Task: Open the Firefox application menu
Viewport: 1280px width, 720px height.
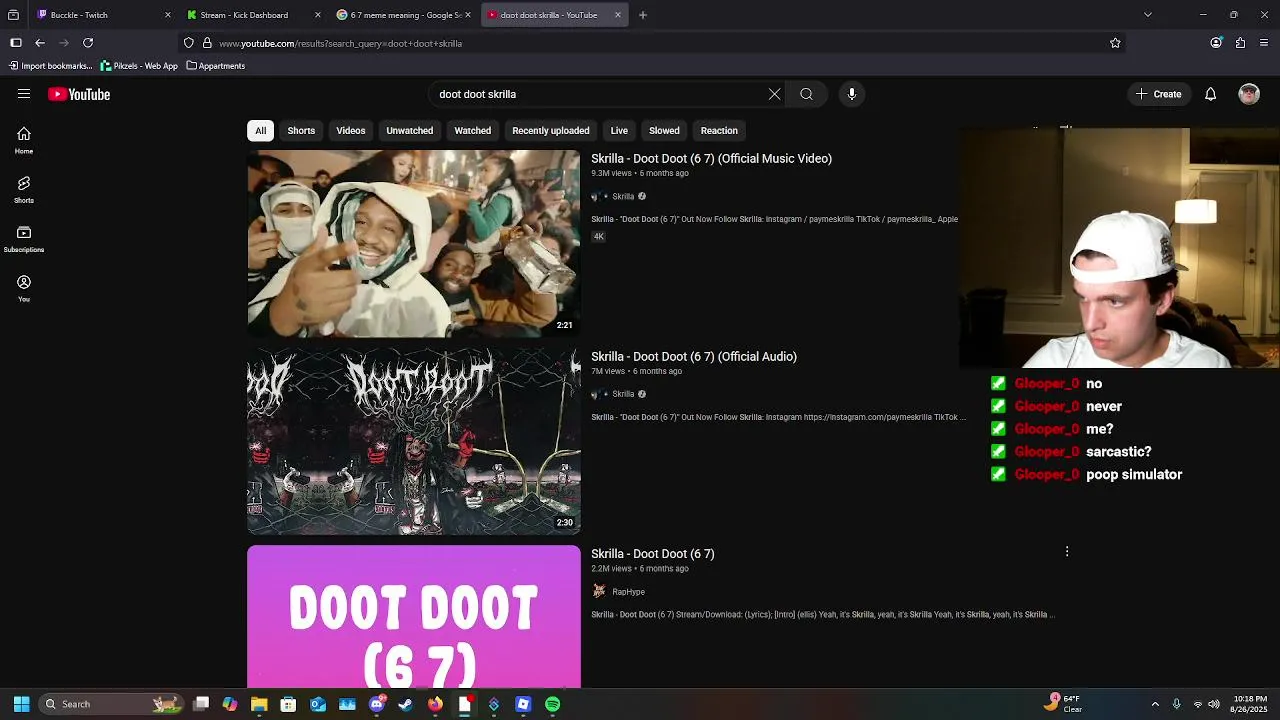Action: pos(1264,43)
